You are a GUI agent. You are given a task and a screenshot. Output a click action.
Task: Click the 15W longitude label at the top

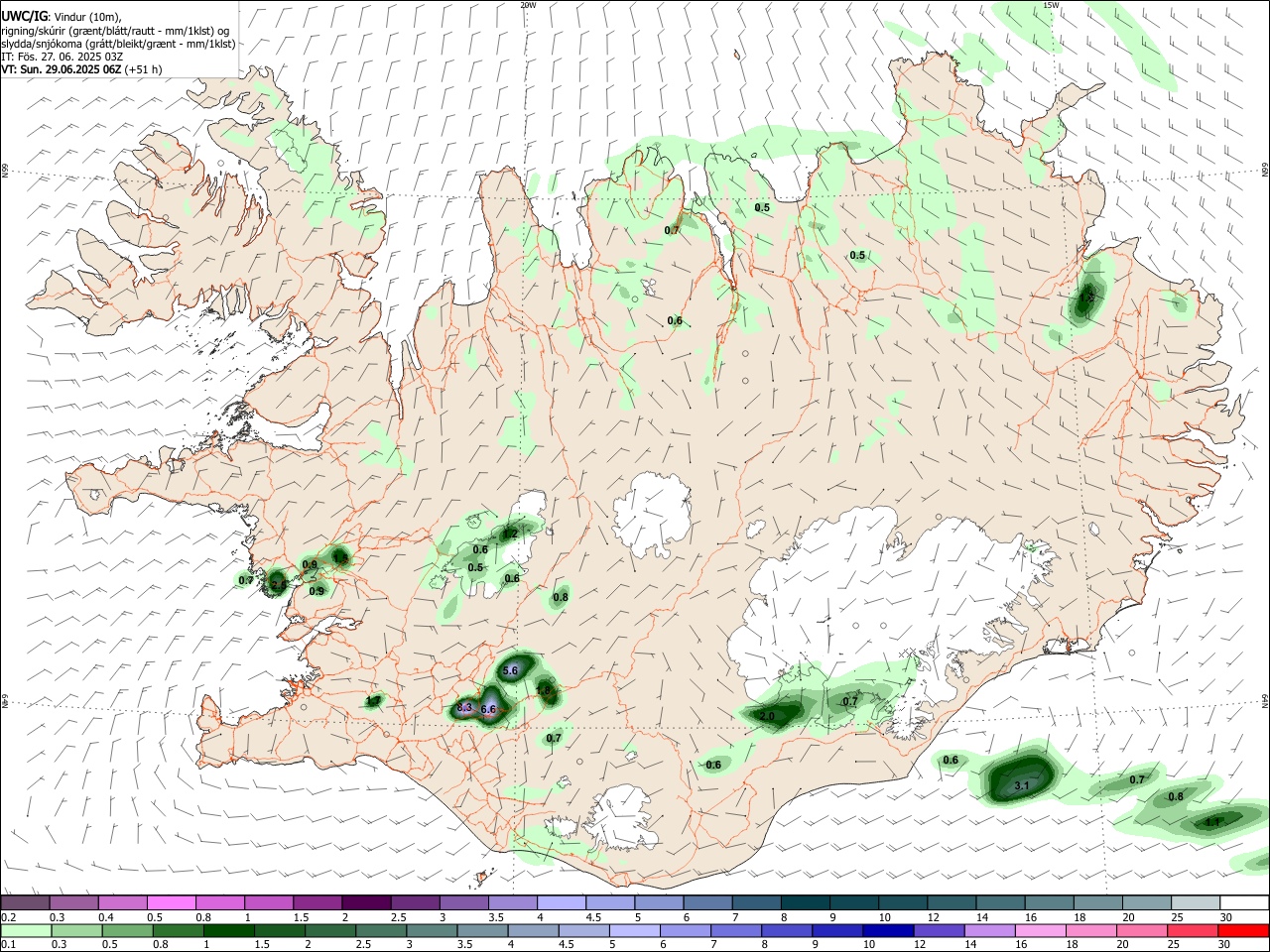coord(1051,5)
